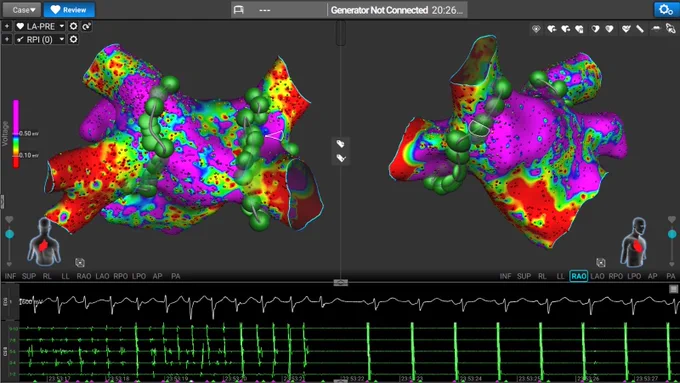The height and width of the screenshot is (383, 680).
Task: Click the 0.10 mV lower voltage threshold label
Action: (x=29, y=155)
